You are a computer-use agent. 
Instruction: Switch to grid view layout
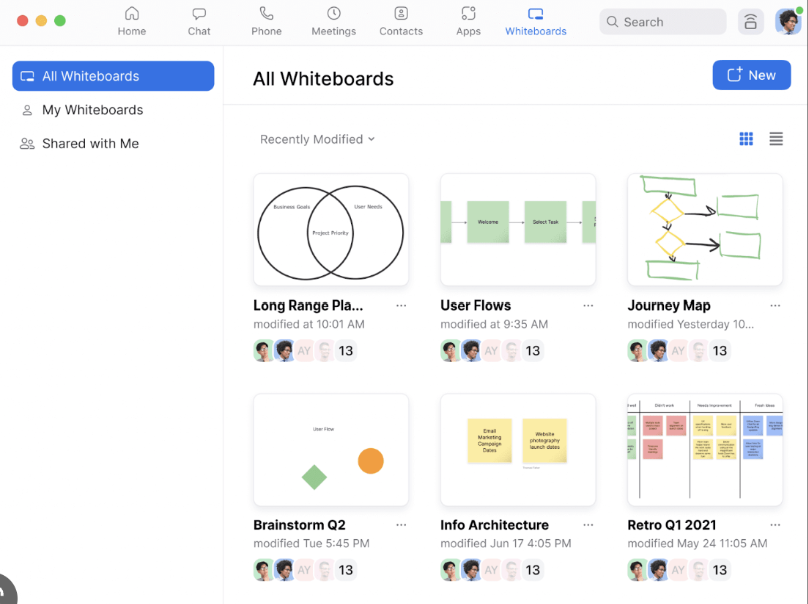point(746,139)
